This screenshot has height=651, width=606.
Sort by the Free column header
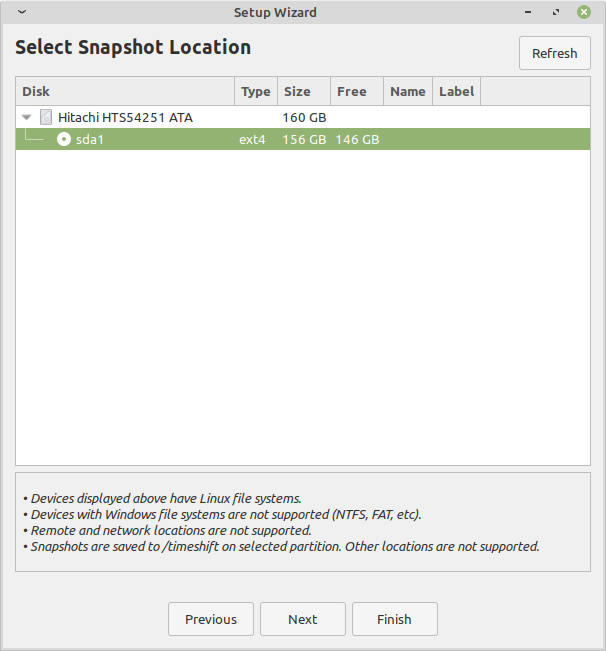pyautogui.click(x=357, y=91)
